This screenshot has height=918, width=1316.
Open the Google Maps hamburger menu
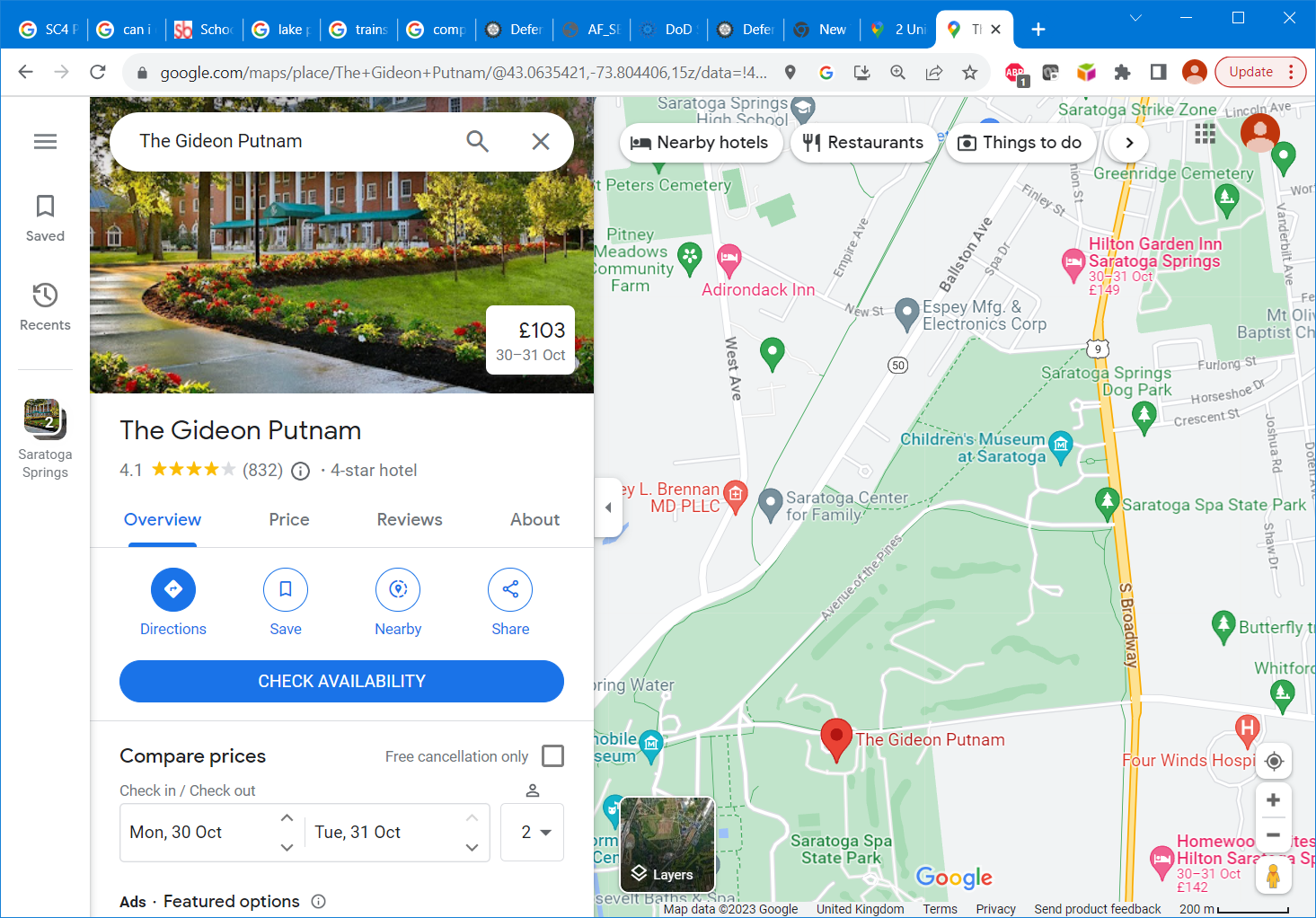point(45,141)
